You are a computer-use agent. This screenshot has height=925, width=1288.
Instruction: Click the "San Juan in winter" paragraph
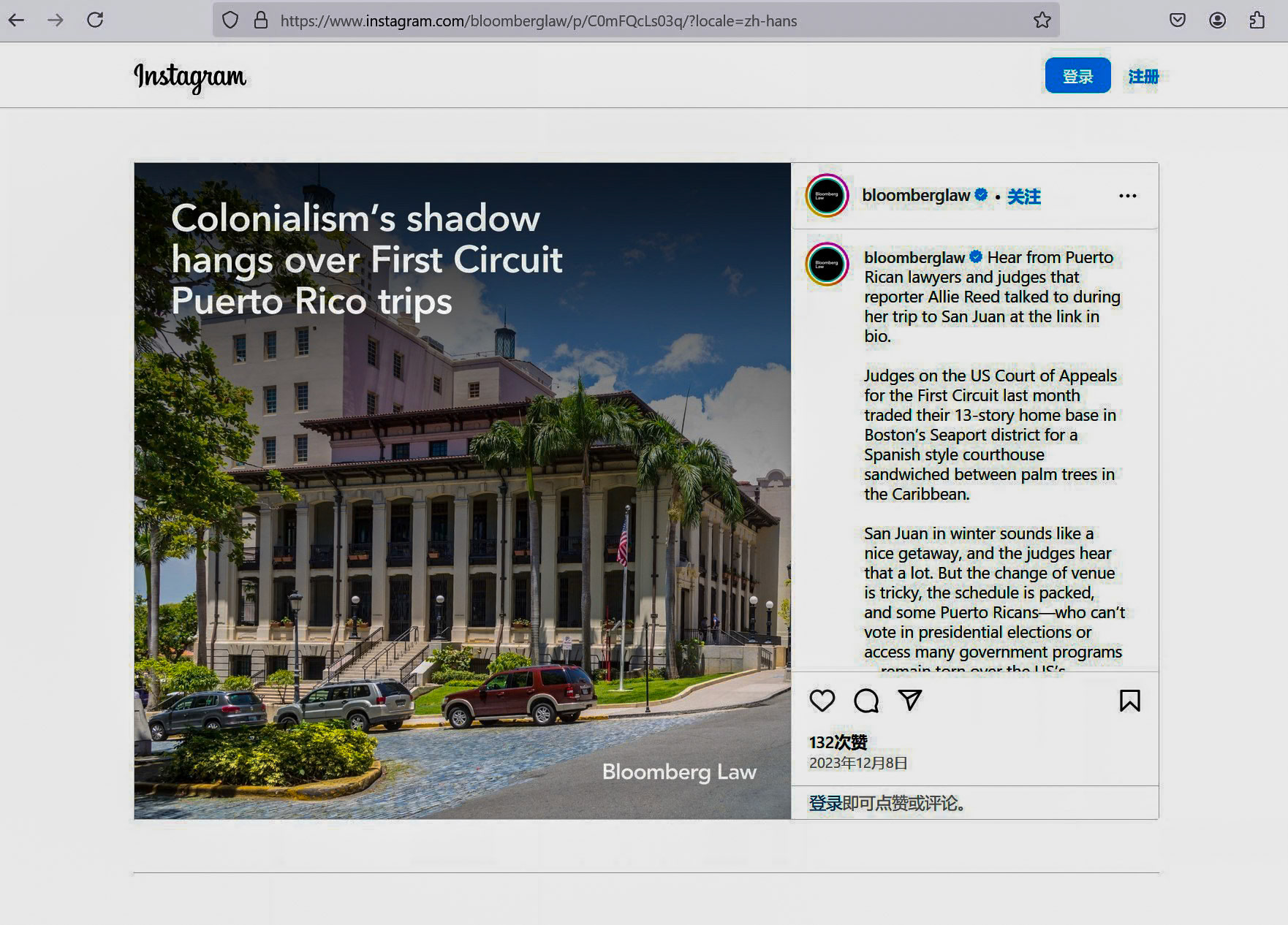[x=994, y=598]
